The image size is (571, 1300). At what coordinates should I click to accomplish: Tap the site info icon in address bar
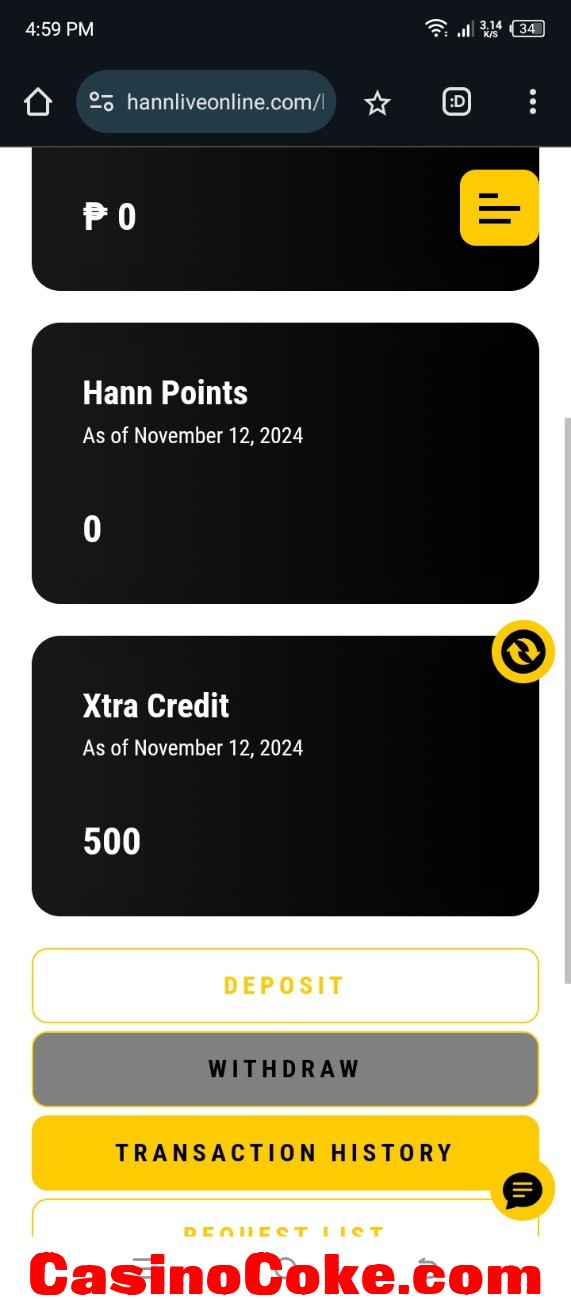(101, 102)
